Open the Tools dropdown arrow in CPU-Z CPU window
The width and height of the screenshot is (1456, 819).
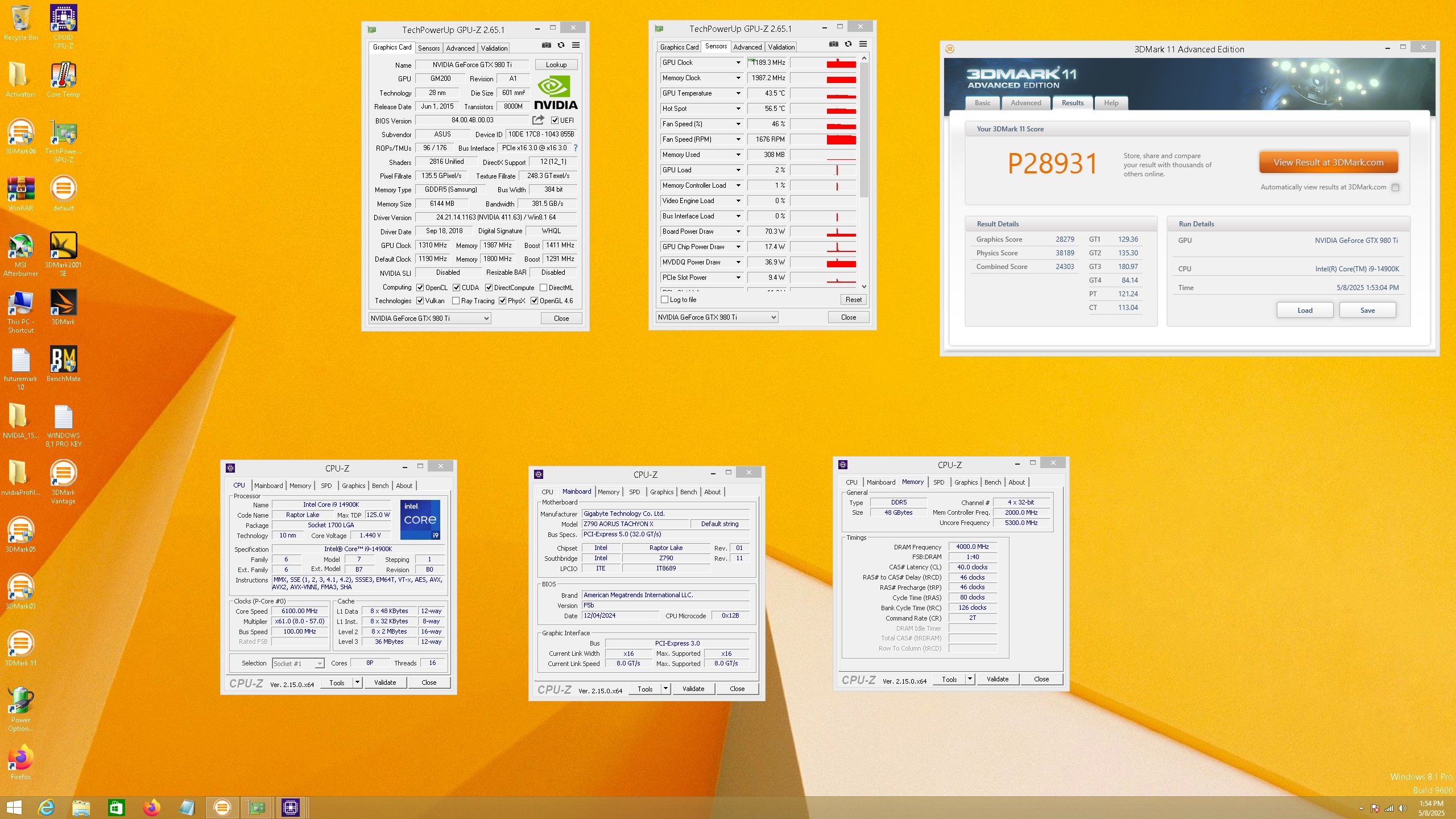pyautogui.click(x=357, y=682)
